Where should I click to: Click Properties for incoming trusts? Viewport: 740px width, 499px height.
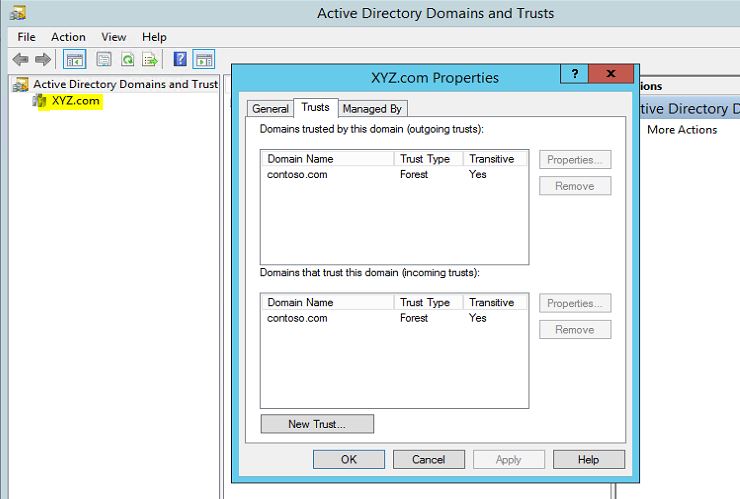tap(575, 303)
